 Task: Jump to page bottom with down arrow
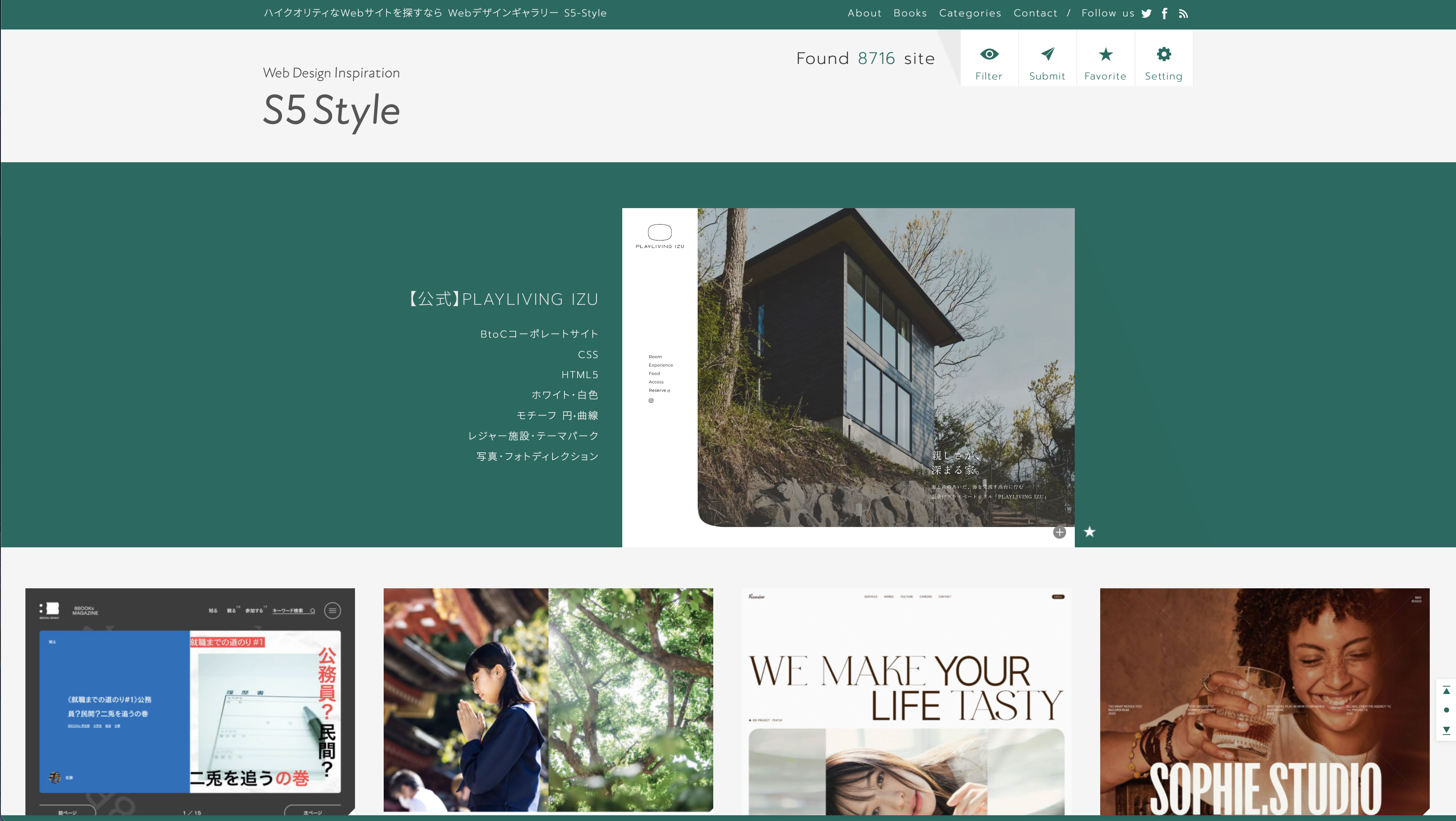click(x=1447, y=730)
